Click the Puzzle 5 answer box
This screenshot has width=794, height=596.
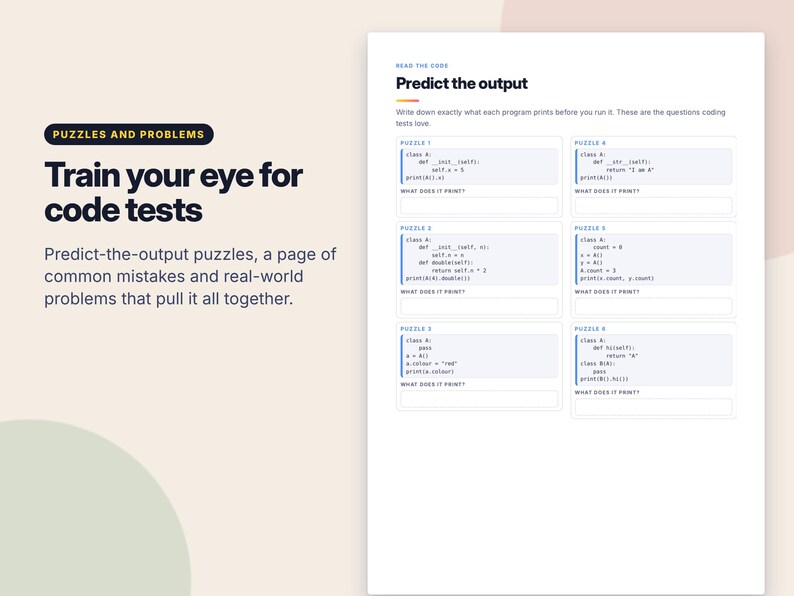(x=653, y=306)
